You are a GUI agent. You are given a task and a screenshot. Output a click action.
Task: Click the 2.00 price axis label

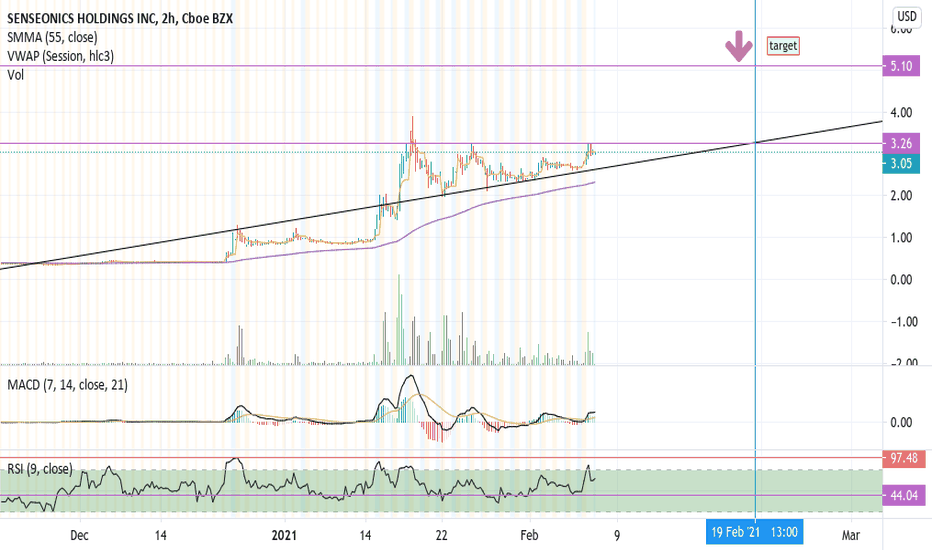click(901, 196)
